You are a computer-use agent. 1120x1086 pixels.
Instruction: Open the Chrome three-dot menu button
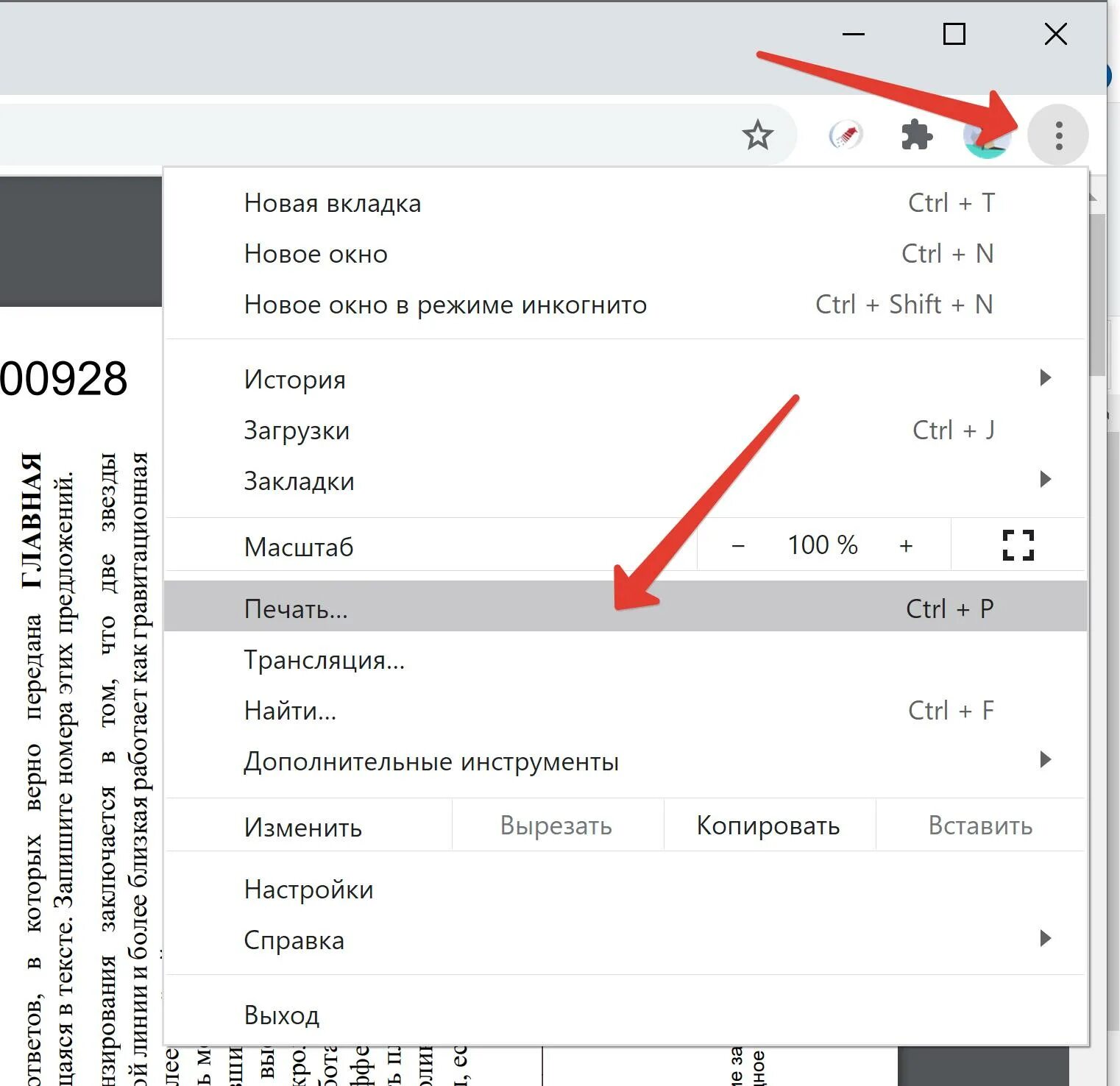point(1058,135)
